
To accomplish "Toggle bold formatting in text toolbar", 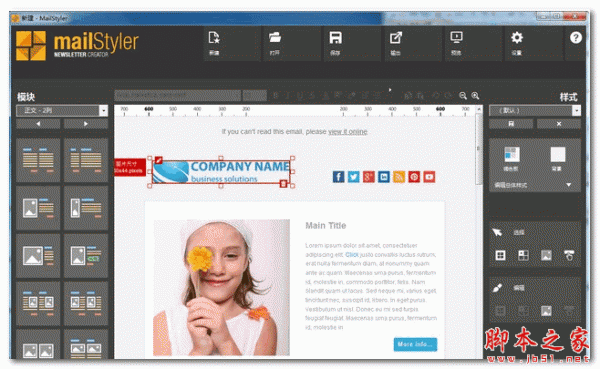I will pos(276,96).
